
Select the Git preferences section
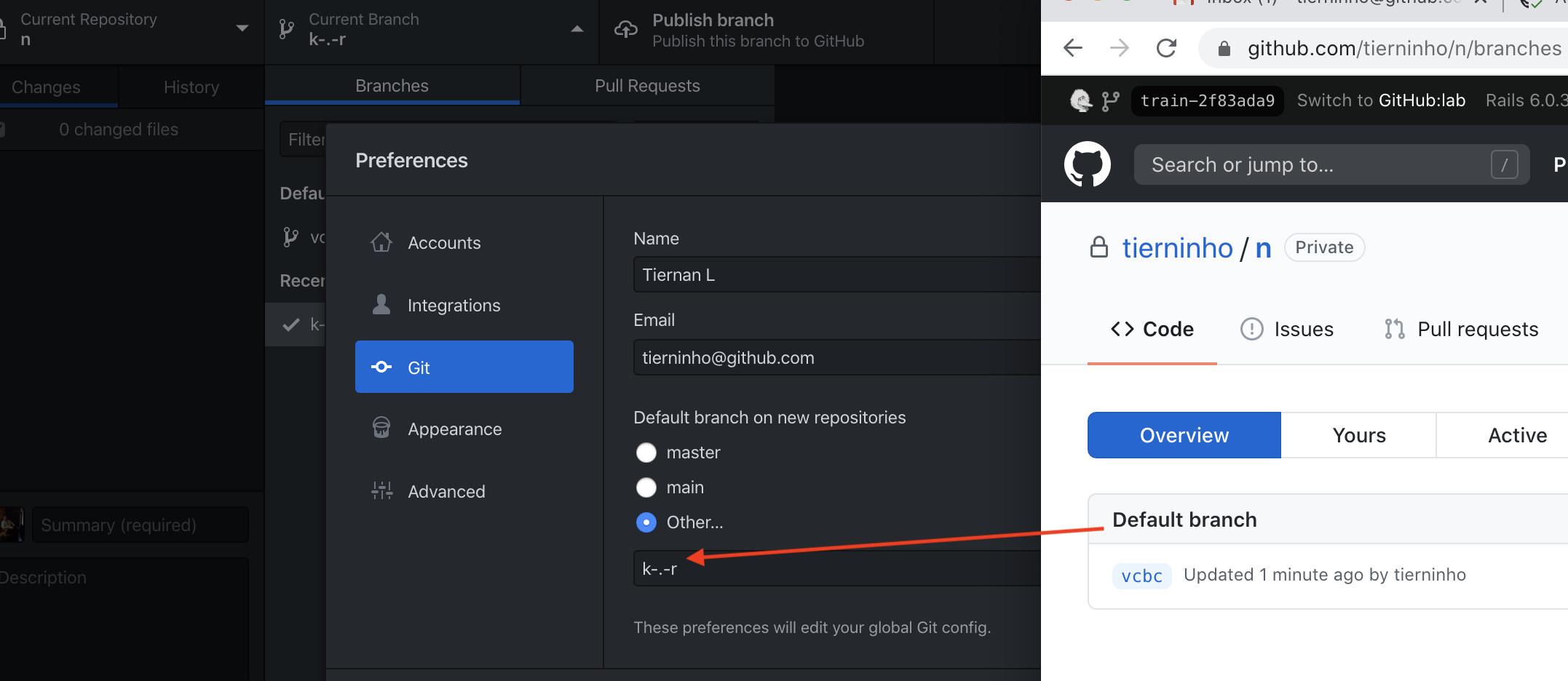464,367
